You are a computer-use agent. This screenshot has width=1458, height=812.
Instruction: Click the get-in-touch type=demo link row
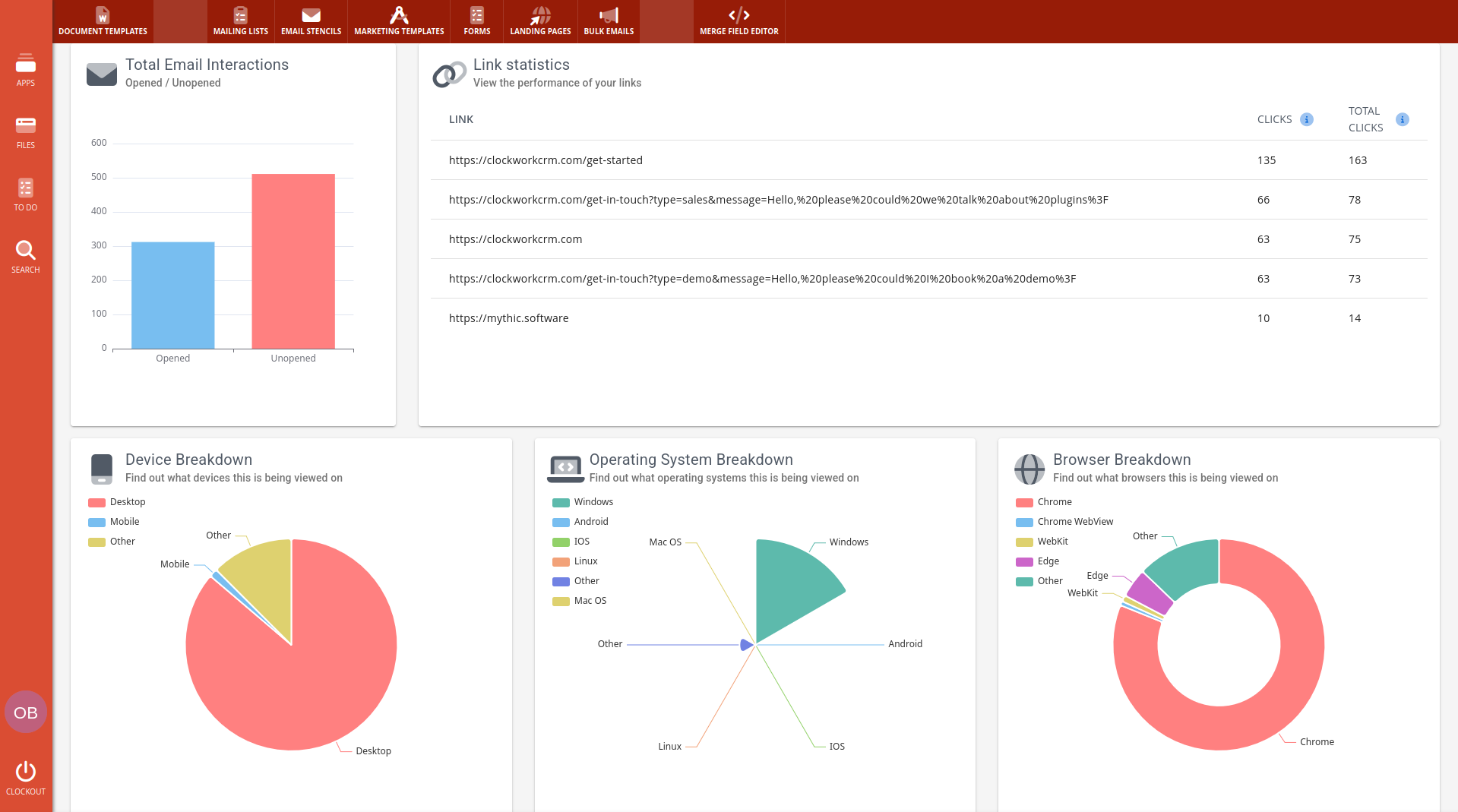pos(928,279)
